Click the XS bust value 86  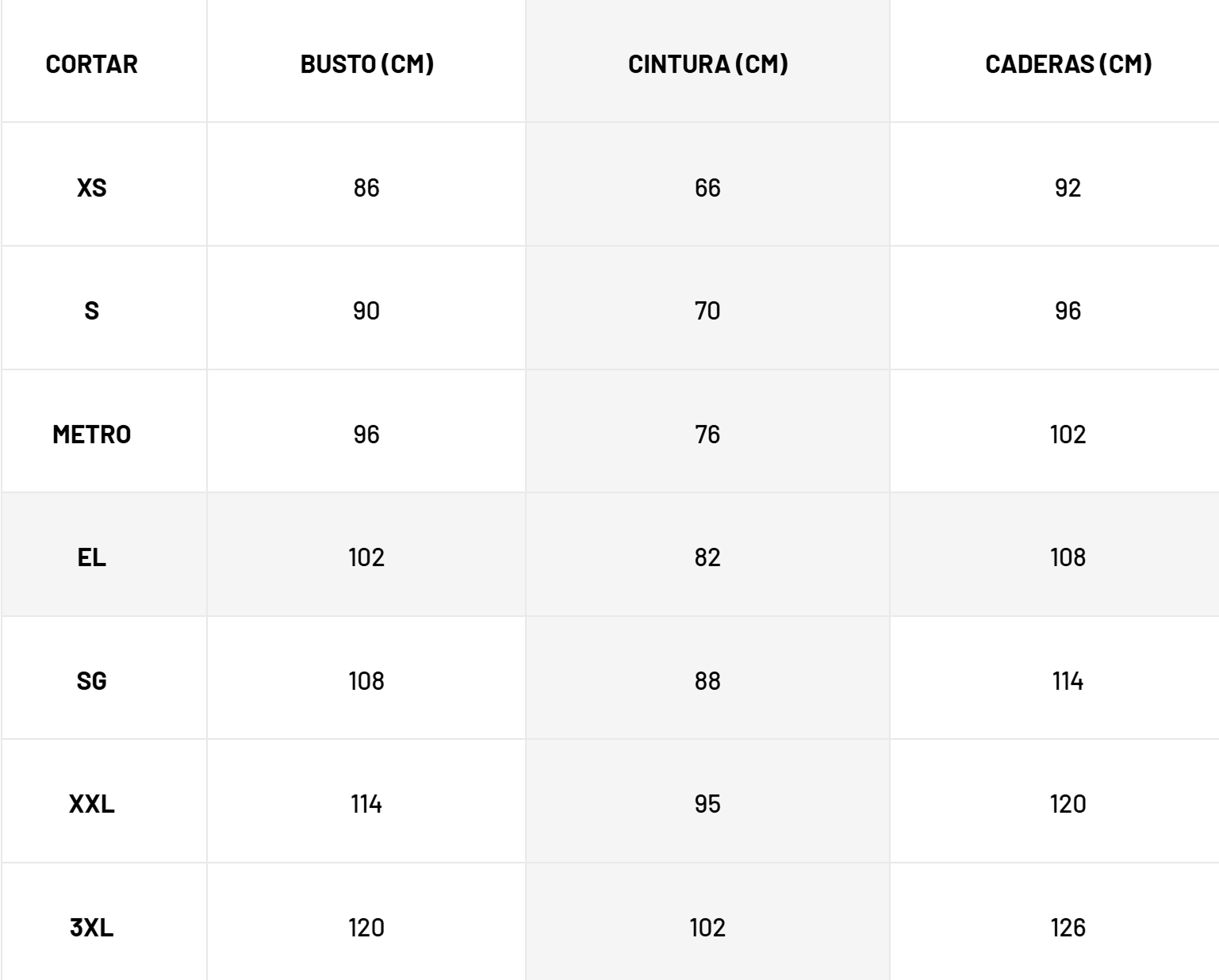click(x=366, y=188)
